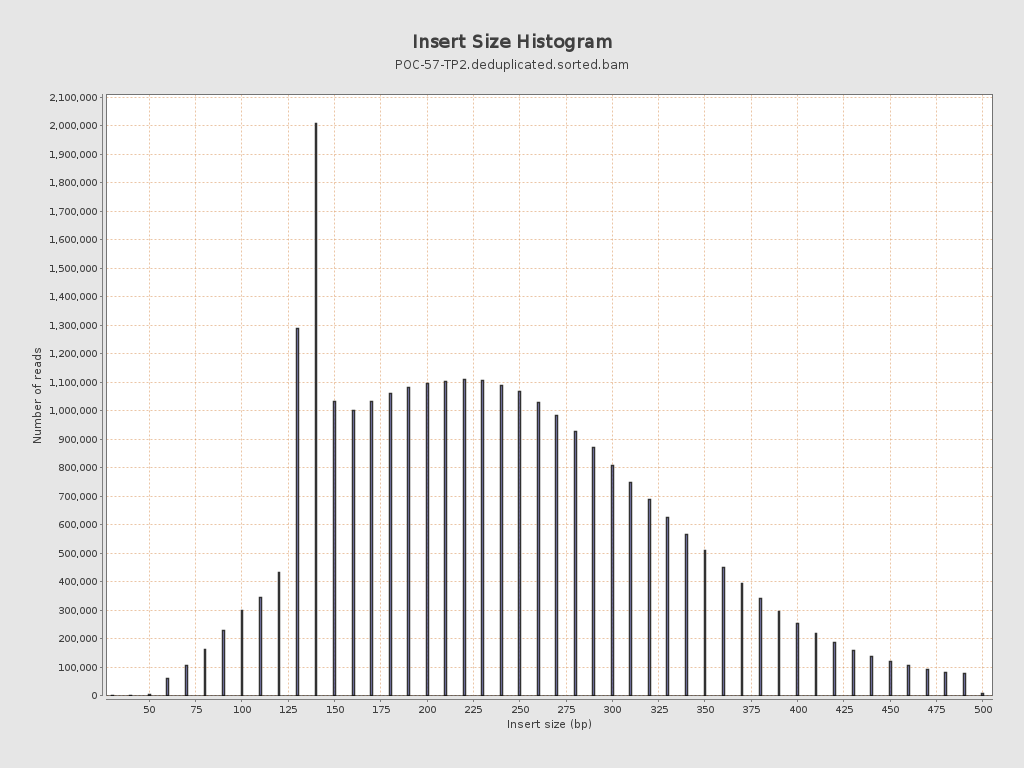Click the x-axis tick label 50

pos(150,709)
